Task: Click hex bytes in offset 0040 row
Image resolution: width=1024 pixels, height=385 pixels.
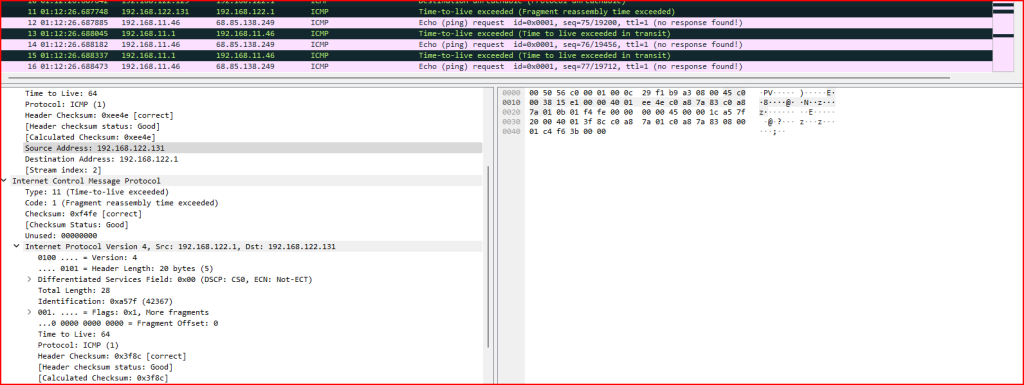Action: 567,131
